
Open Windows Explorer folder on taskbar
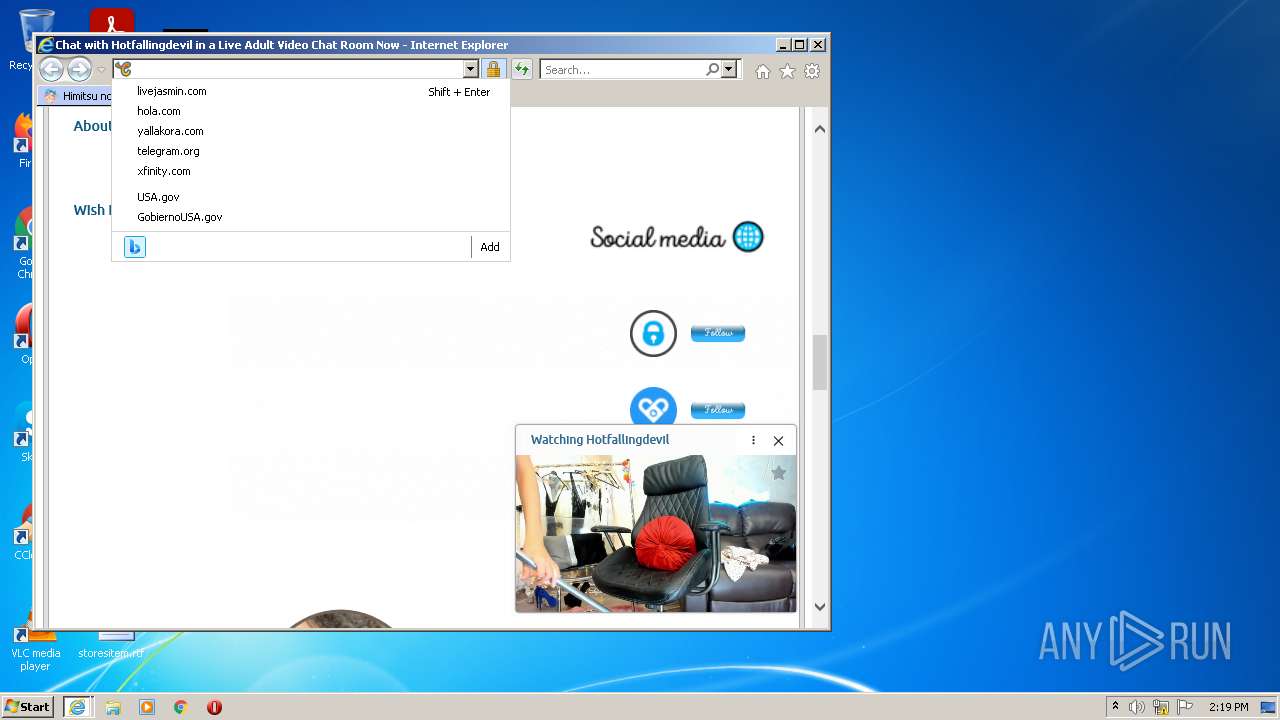click(113, 707)
